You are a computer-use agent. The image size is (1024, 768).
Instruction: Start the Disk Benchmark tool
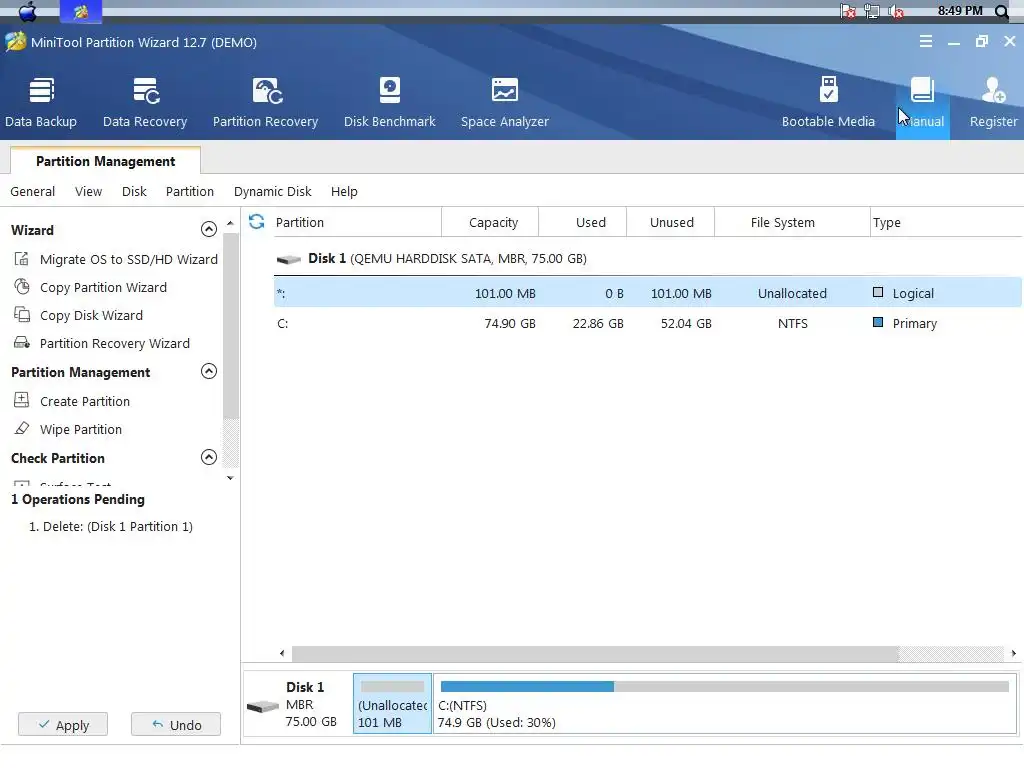point(390,103)
